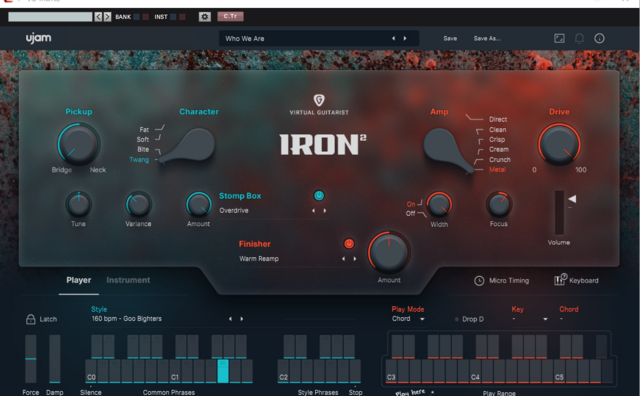Open the Warm Reamp finisher selector
Image resolution: width=640 pixels, height=396 pixels.
tap(259, 259)
